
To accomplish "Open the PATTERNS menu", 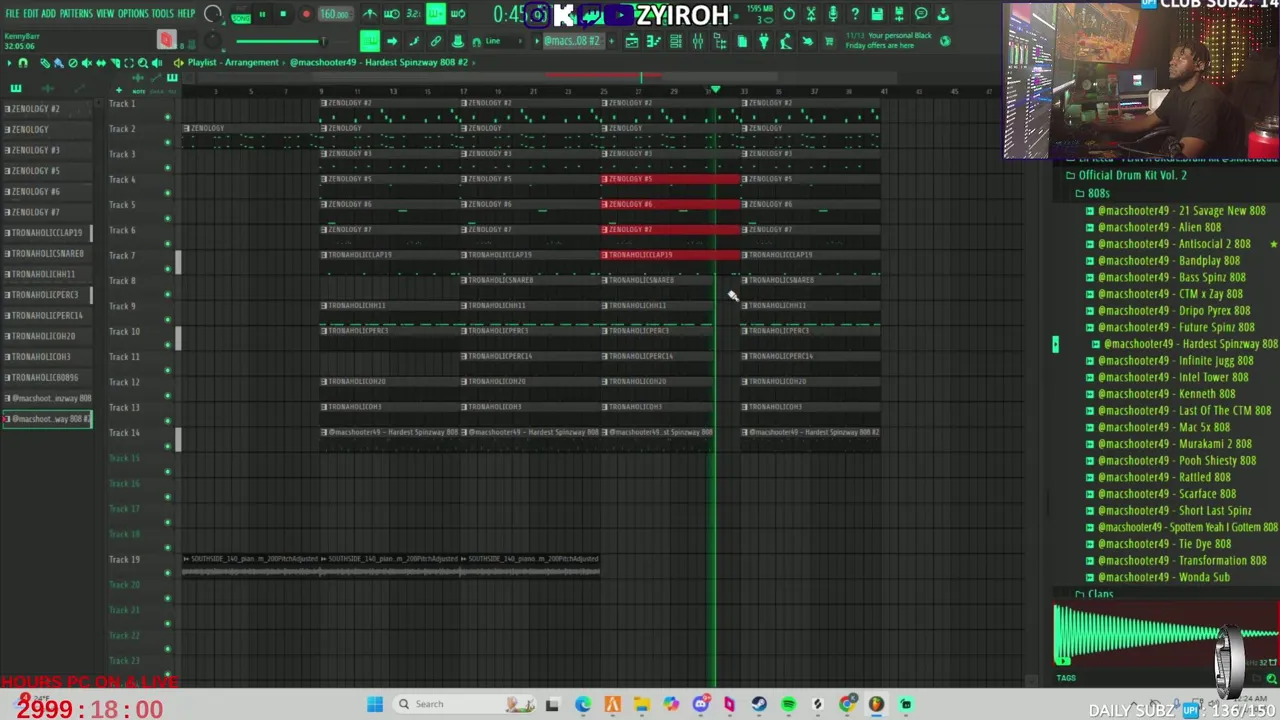I will (76, 14).
